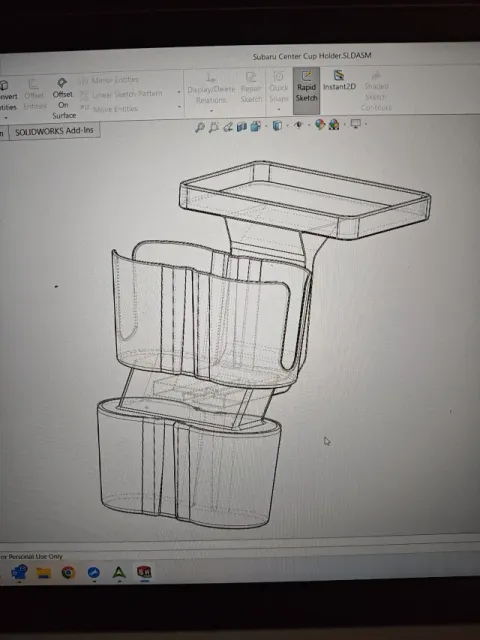The width and height of the screenshot is (480, 640).
Task: Switch to the SOLIDWORKS Add-Ins tab
Action: (54, 131)
